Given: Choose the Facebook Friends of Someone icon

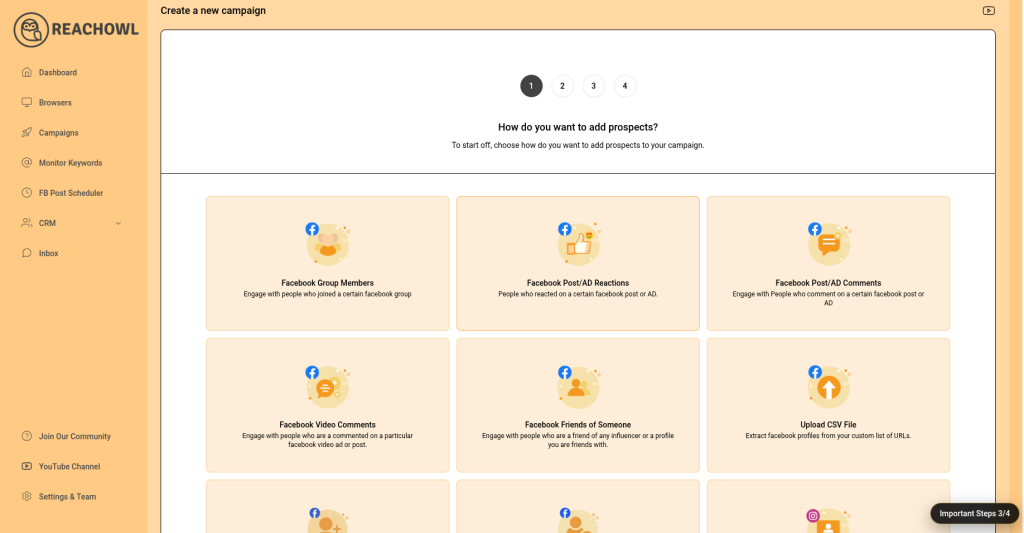Looking at the screenshot, I should (x=577, y=386).
